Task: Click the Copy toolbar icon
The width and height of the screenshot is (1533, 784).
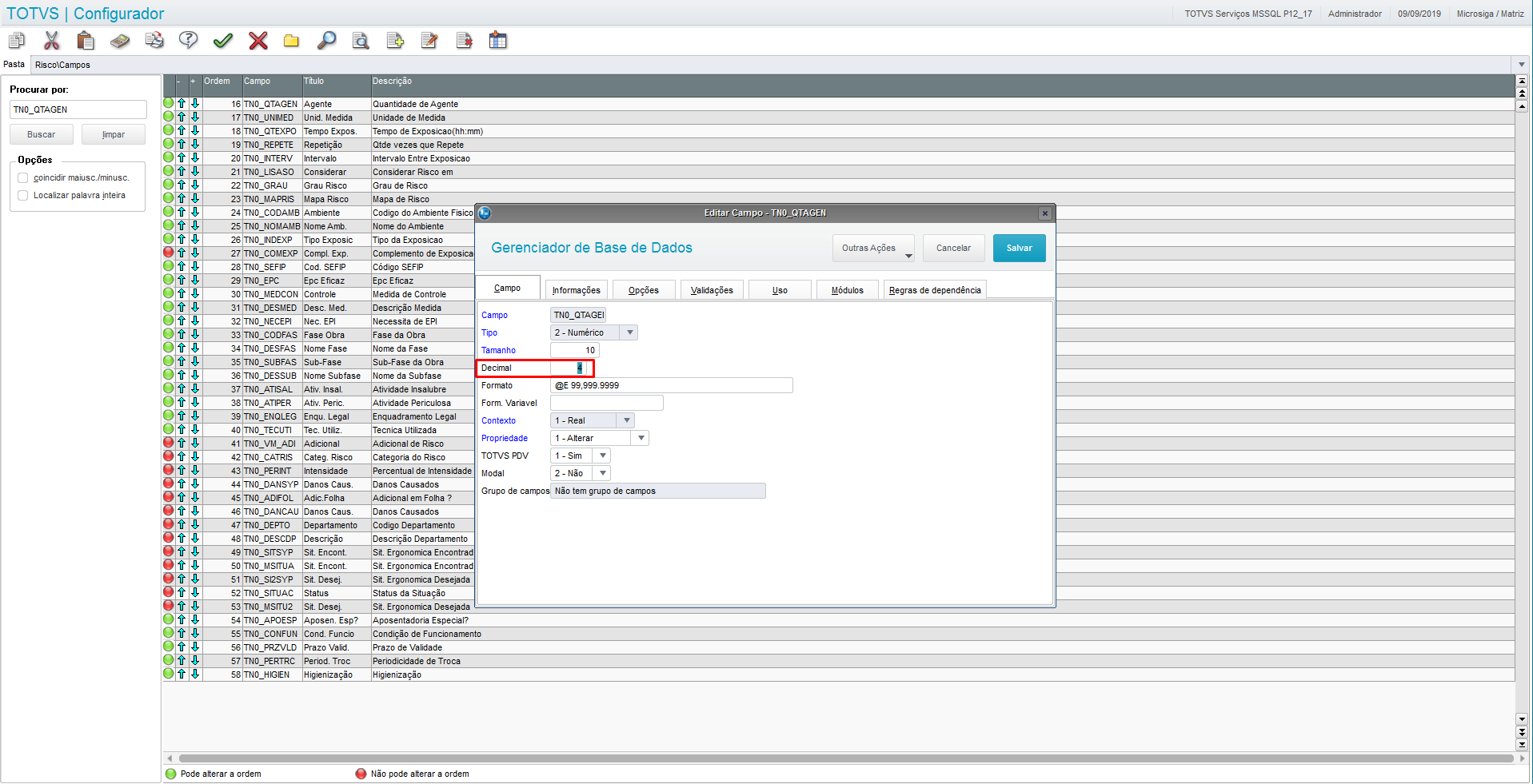Action: point(17,40)
